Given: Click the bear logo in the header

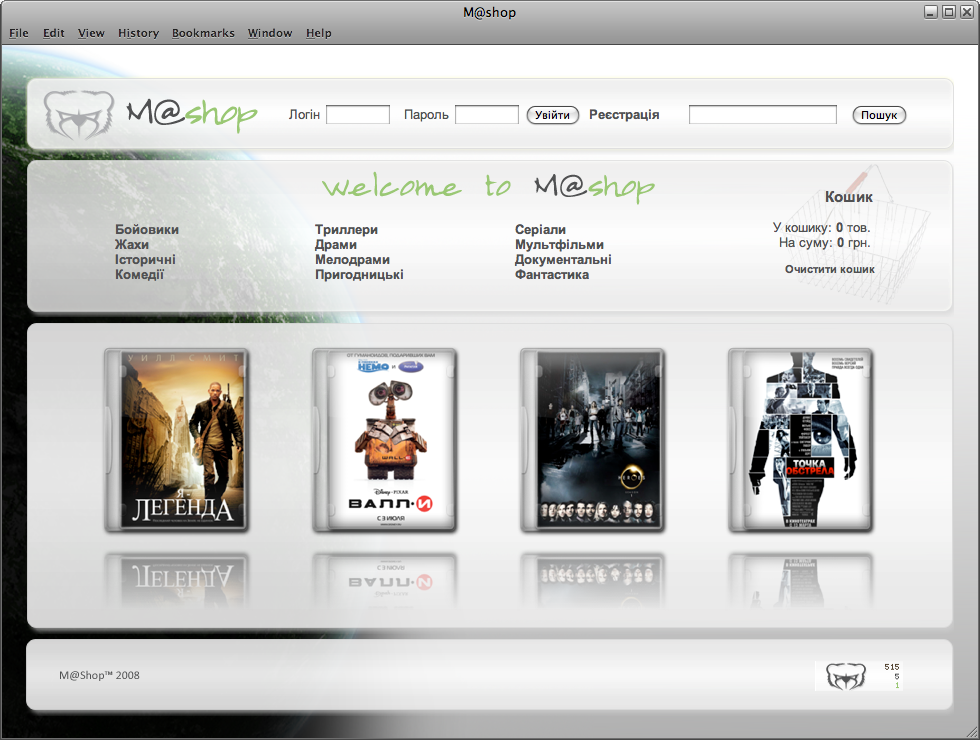Looking at the screenshot, I should (79, 114).
